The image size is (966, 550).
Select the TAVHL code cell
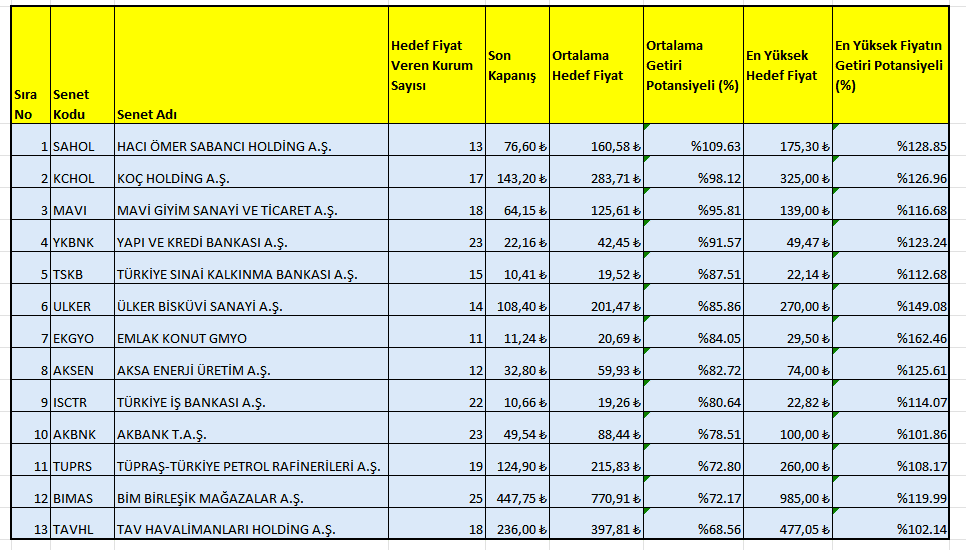pyautogui.click(x=83, y=524)
